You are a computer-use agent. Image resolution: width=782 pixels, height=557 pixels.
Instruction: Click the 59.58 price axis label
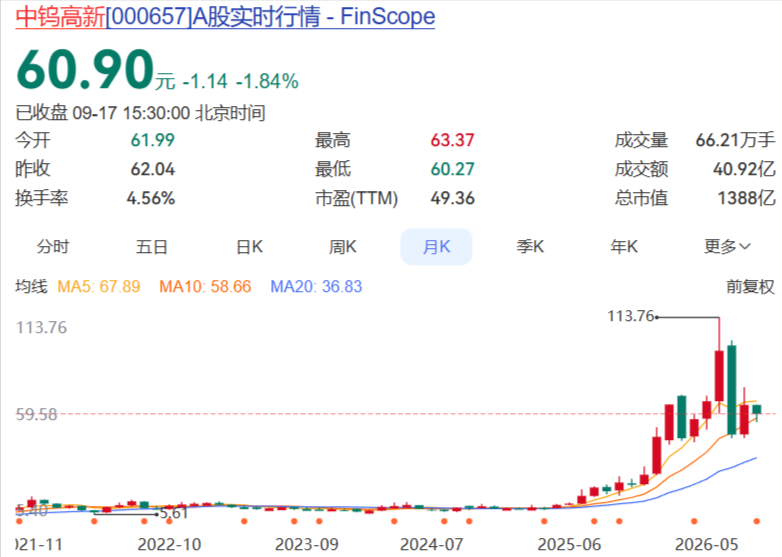coord(36,414)
